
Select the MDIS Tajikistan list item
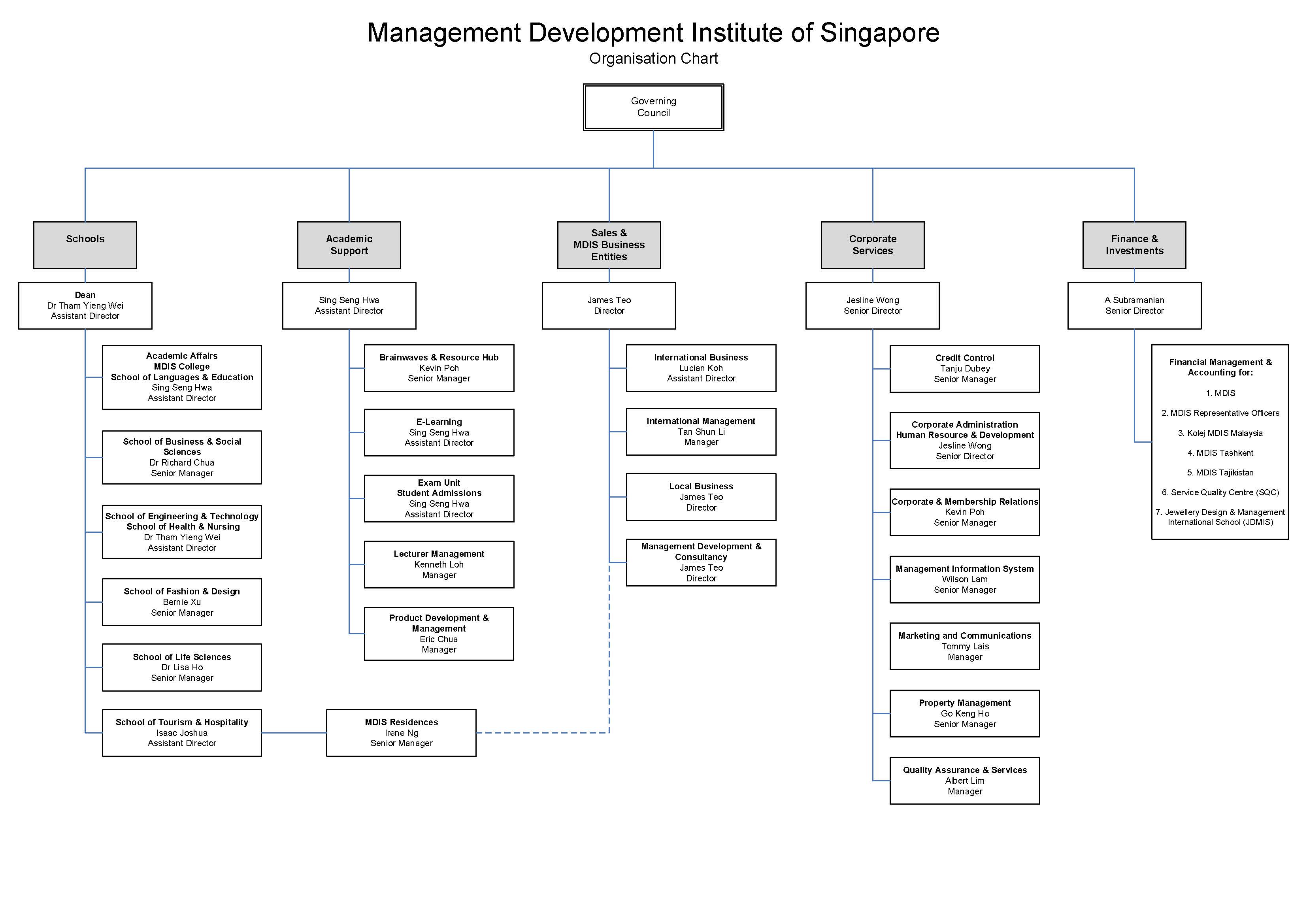click(x=1220, y=473)
